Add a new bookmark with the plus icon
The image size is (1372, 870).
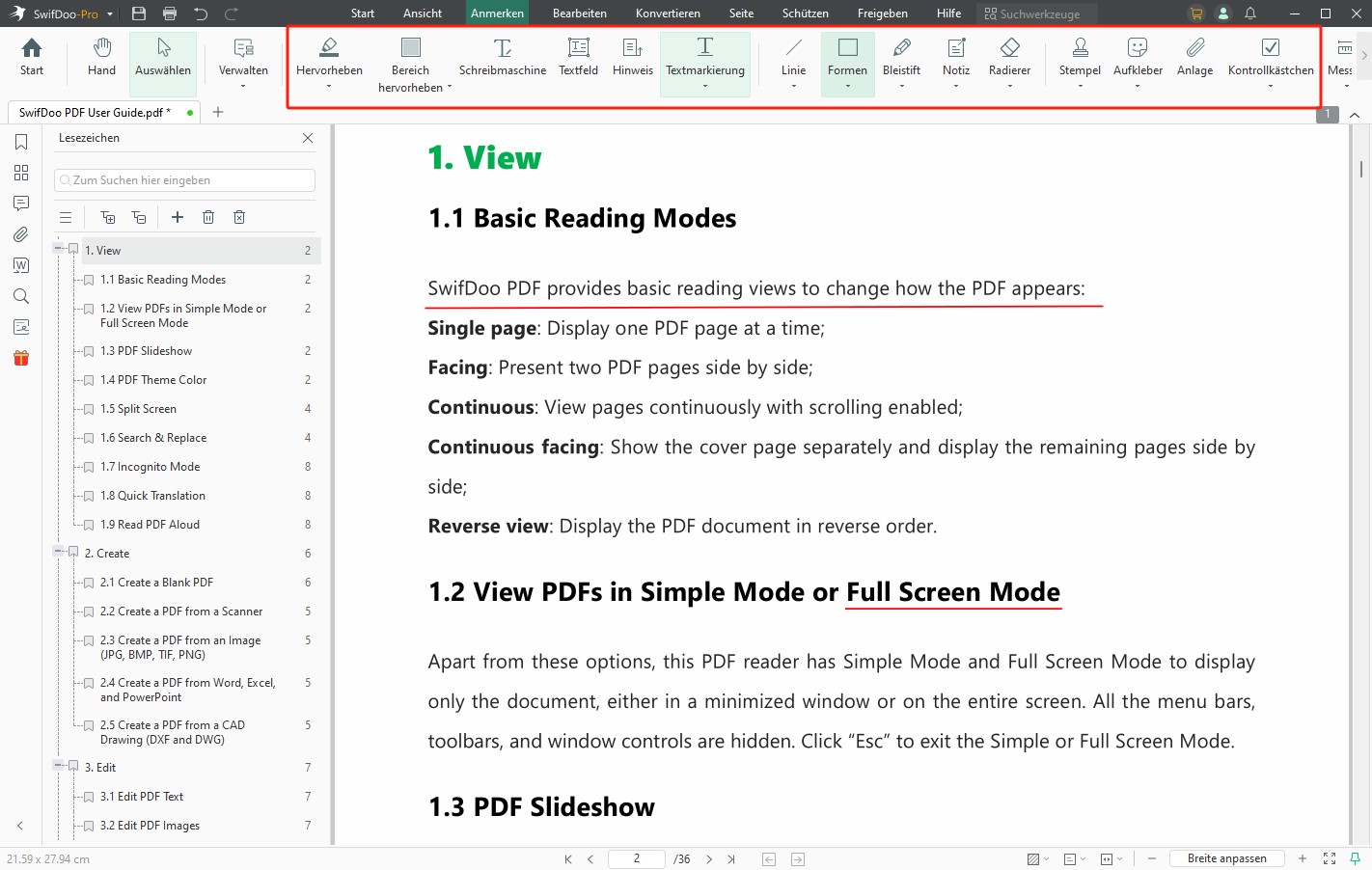point(178,217)
